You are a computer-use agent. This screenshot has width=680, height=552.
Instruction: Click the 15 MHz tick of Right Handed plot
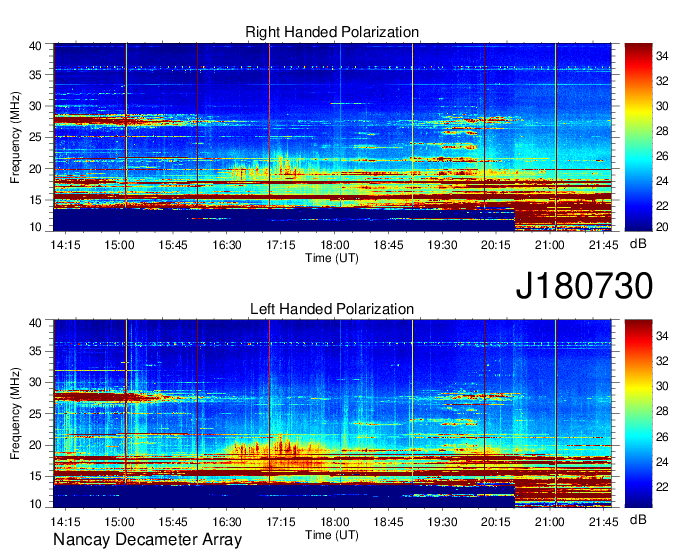tap(35, 200)
